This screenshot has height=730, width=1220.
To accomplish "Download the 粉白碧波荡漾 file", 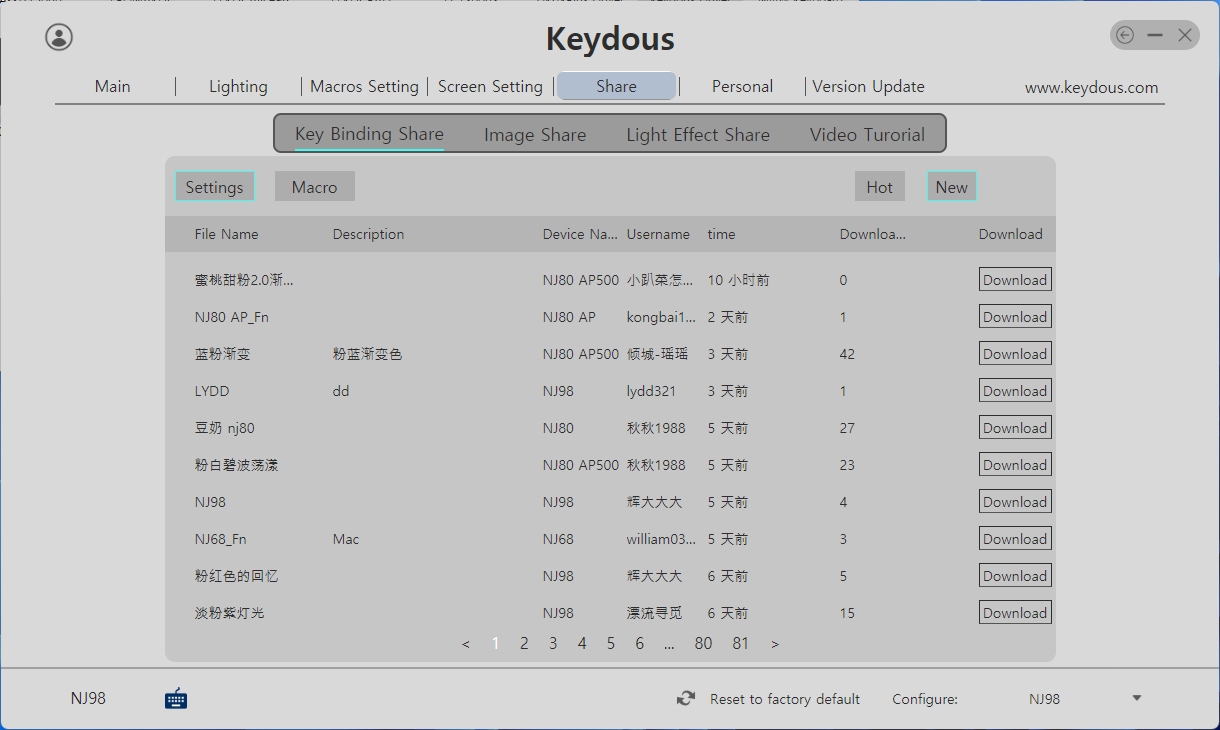I will point(1015,465).
